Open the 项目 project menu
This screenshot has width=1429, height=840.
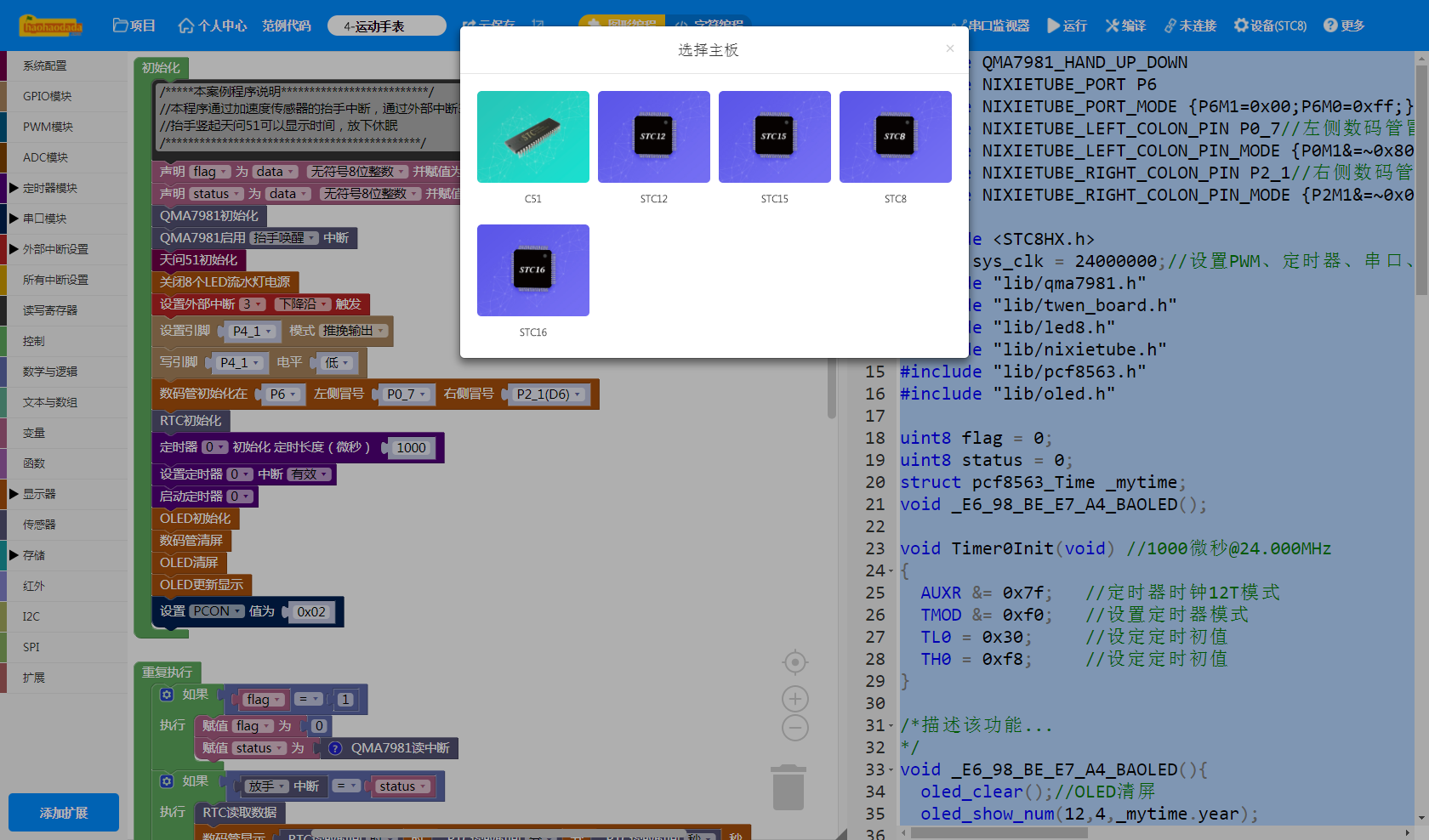tap(134, 26)
